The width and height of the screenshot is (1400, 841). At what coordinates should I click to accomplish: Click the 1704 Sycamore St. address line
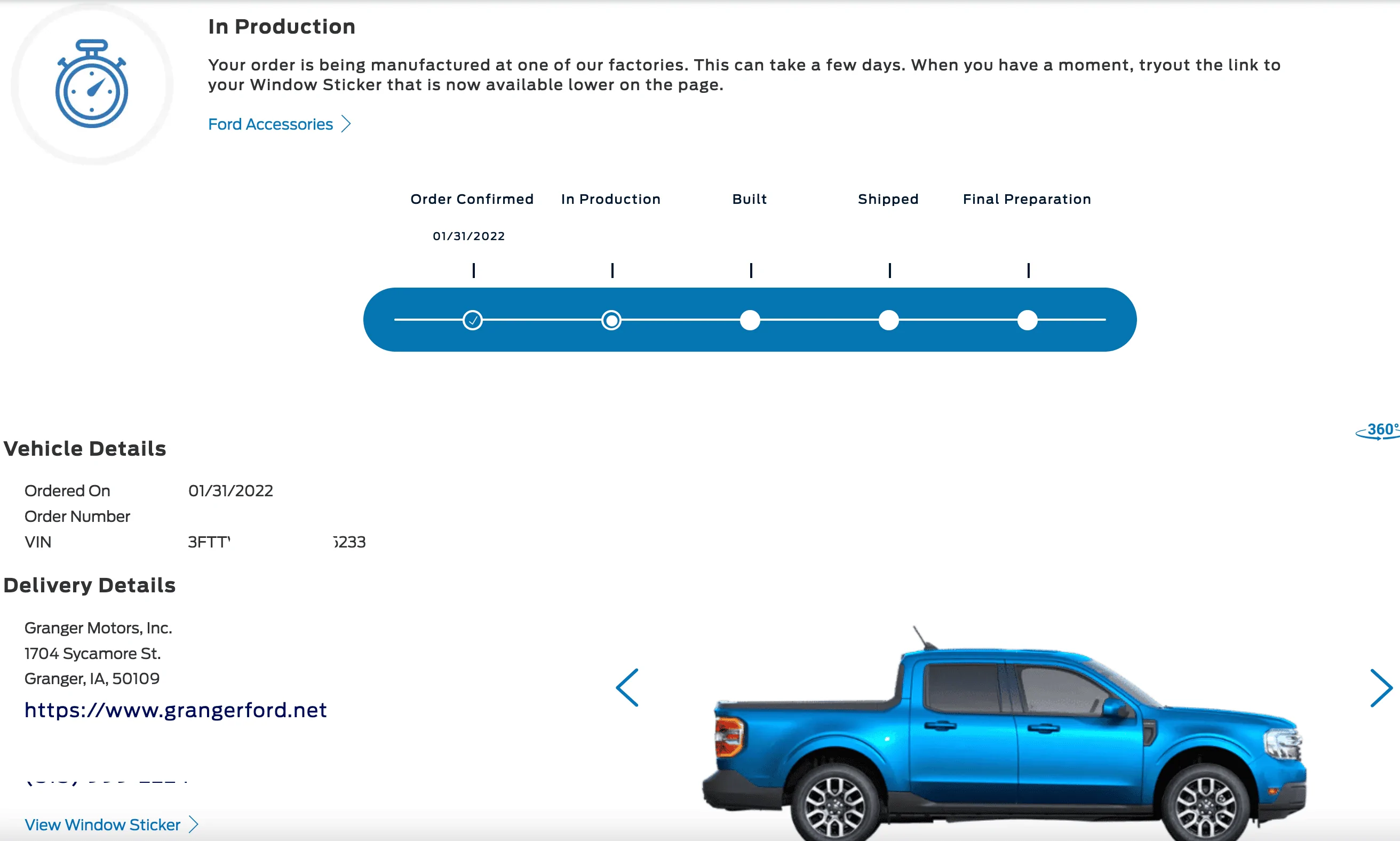(x=92, y=653)
